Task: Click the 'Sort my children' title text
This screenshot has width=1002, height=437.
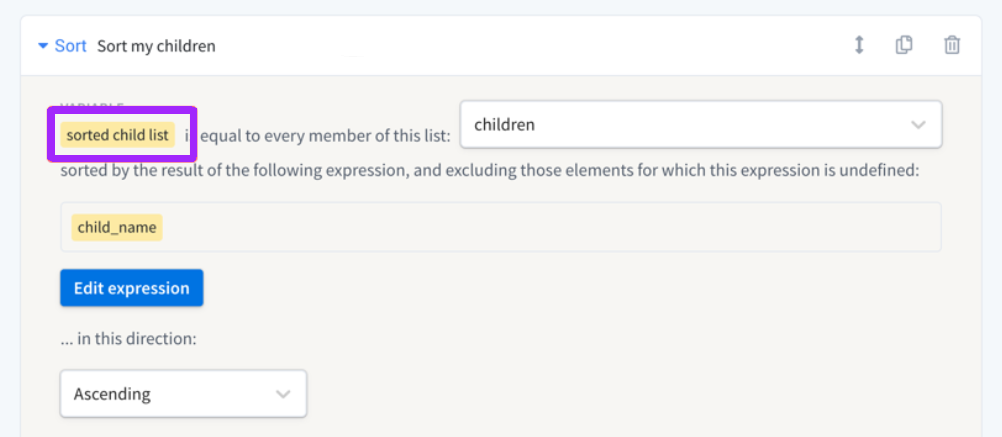Action: 156,46
